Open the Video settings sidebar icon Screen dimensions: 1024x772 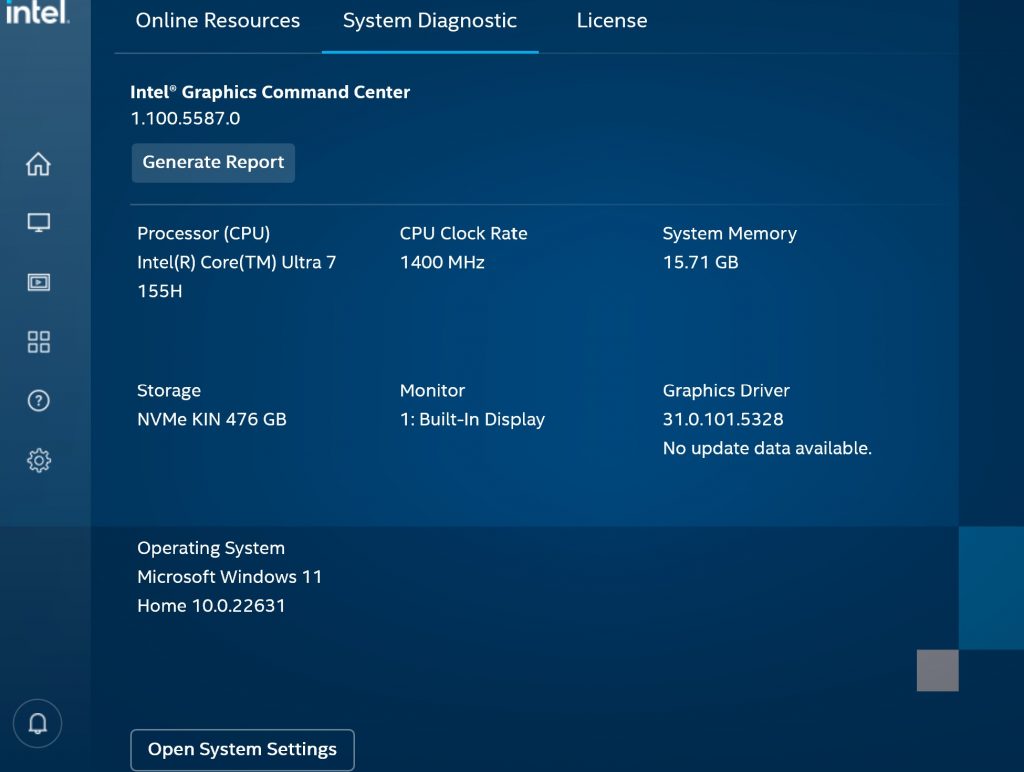pyautogui.click(x=38, y=282)
